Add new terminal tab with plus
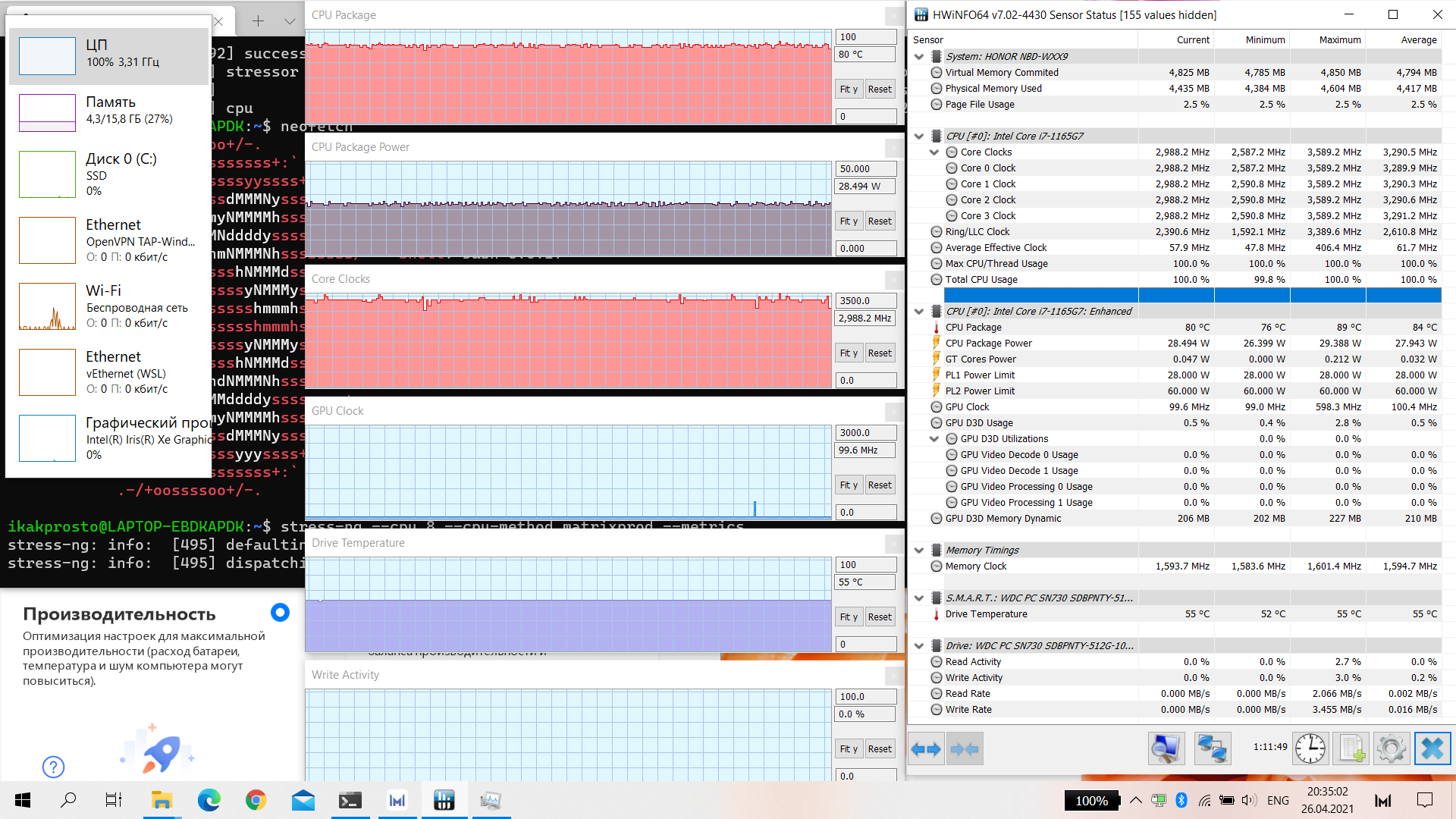This screenshot has height=819, width=1456. [258, 21]
